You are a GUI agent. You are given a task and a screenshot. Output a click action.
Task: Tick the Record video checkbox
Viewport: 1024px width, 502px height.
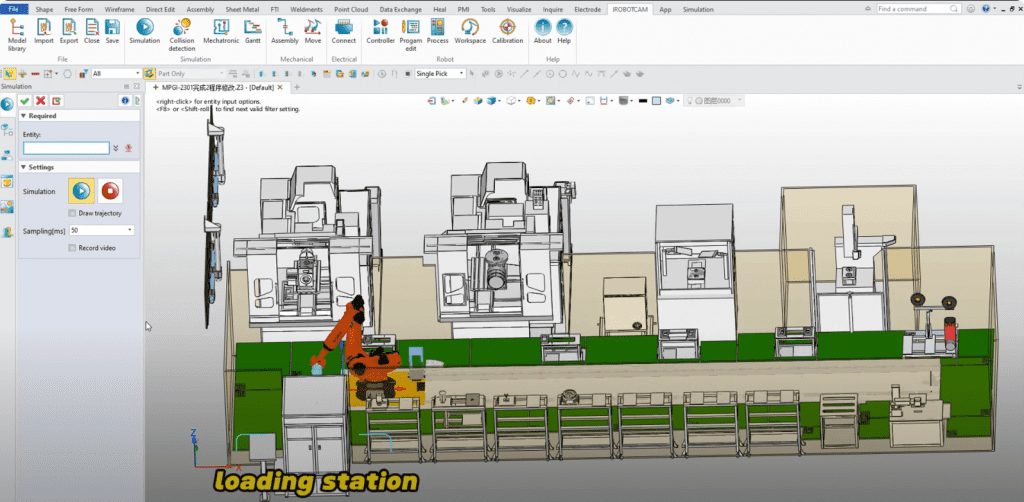(x=71, y=247)
